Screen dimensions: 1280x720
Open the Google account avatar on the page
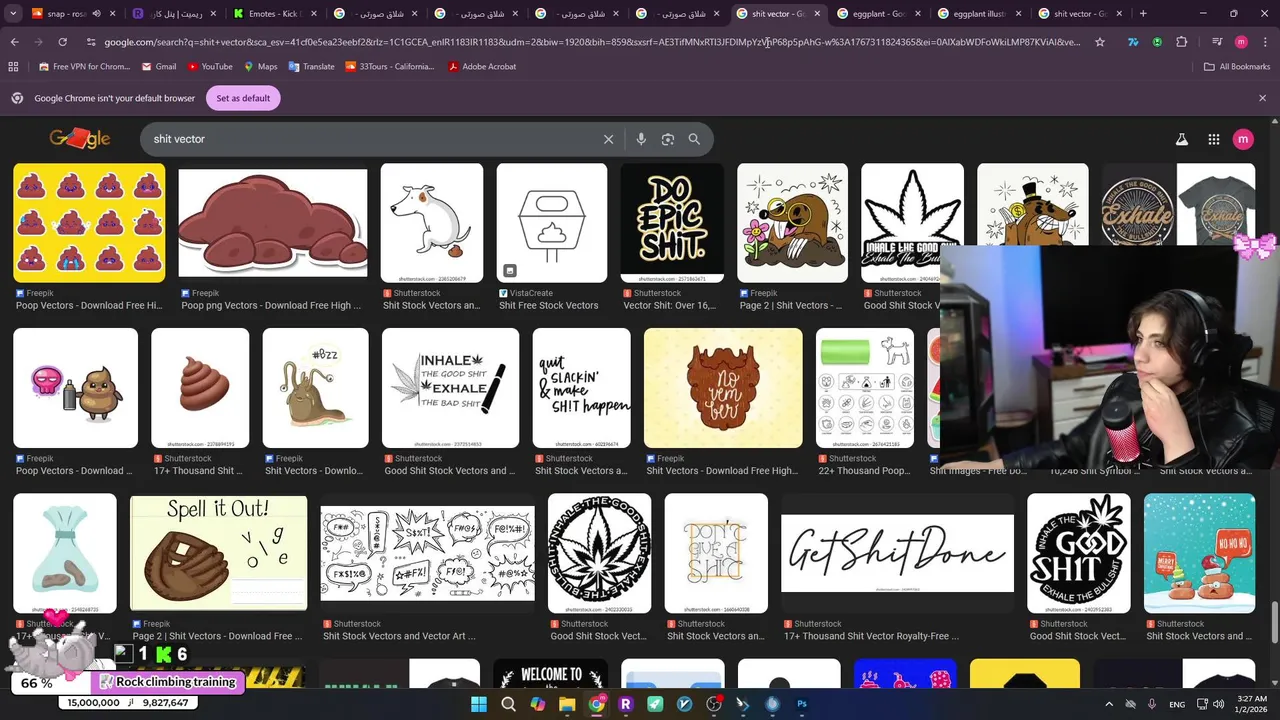tap(1243, 139)
